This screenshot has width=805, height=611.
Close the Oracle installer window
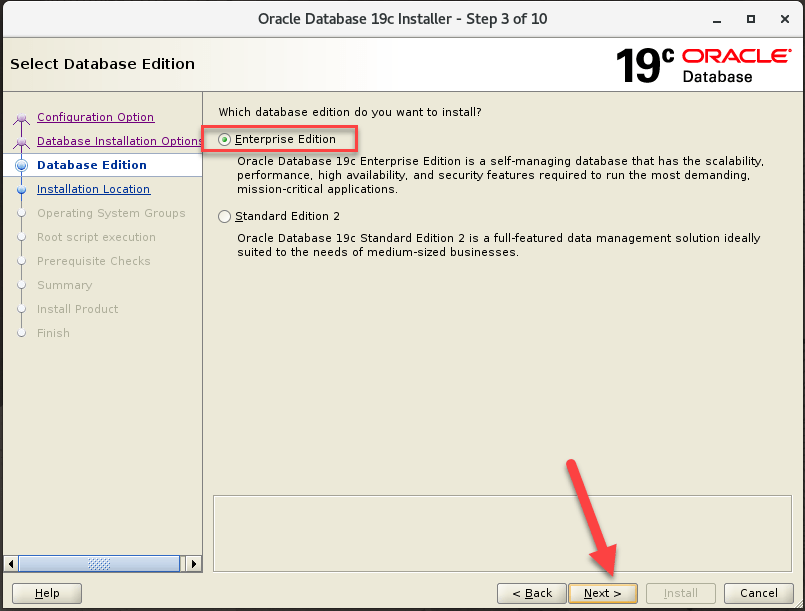tap(784, 20)
